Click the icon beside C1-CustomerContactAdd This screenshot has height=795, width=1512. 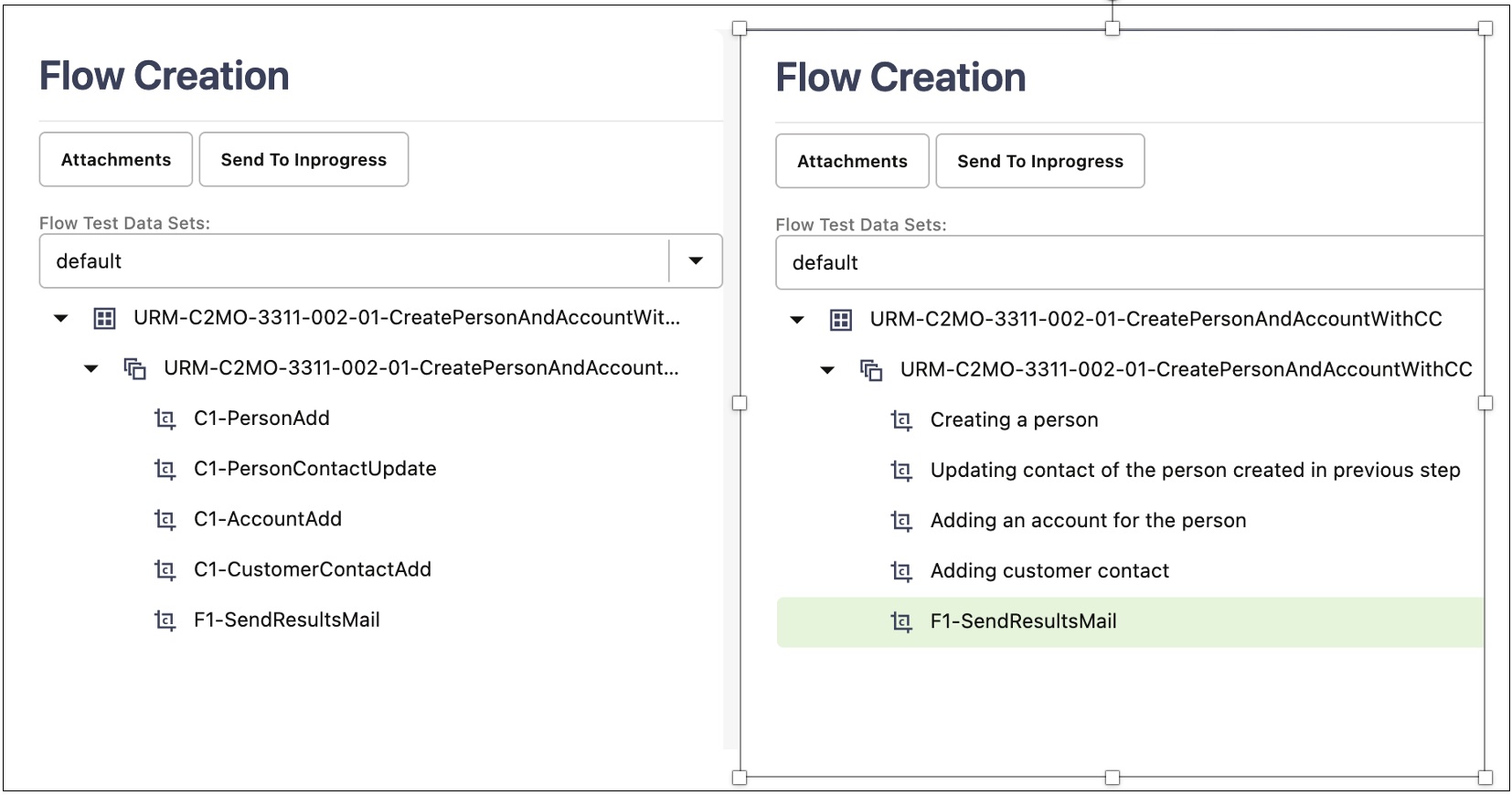165,569
